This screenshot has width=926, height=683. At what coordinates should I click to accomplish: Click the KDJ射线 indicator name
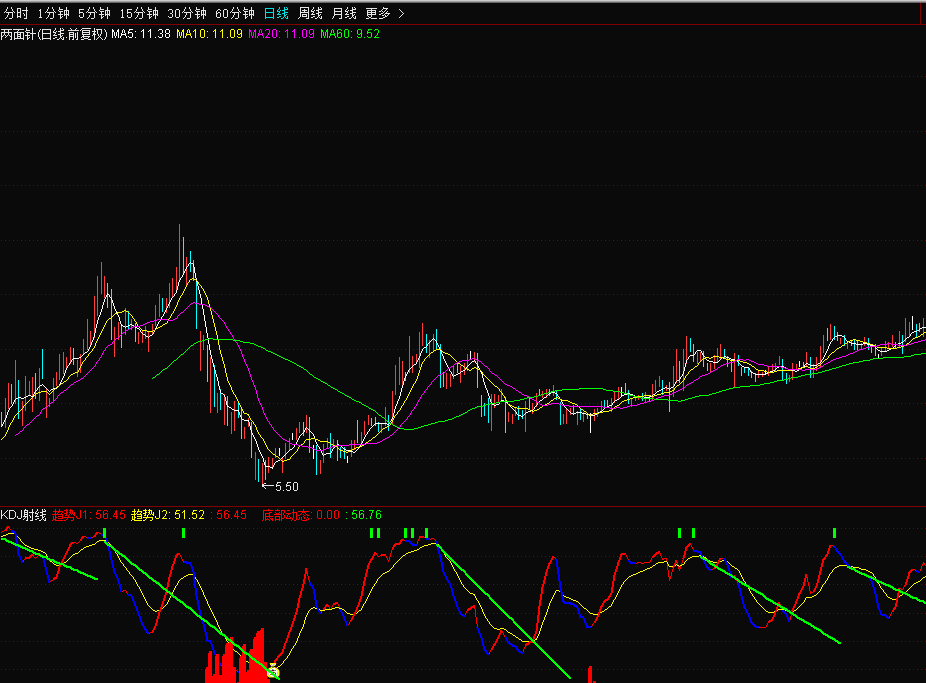pyautogui.click(x=24, y=515)
